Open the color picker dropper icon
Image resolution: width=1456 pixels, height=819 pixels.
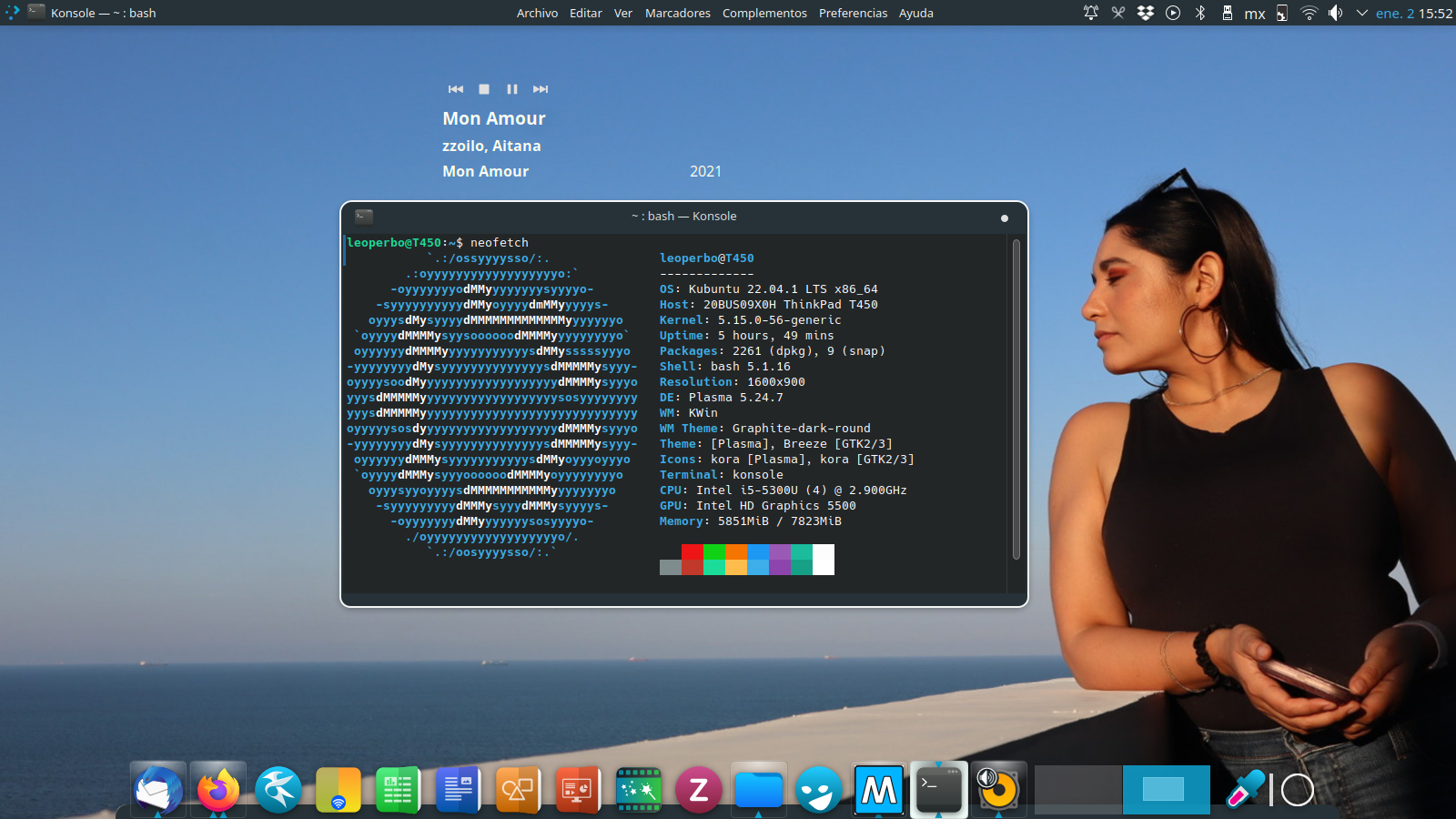(x=1245, y=789)
